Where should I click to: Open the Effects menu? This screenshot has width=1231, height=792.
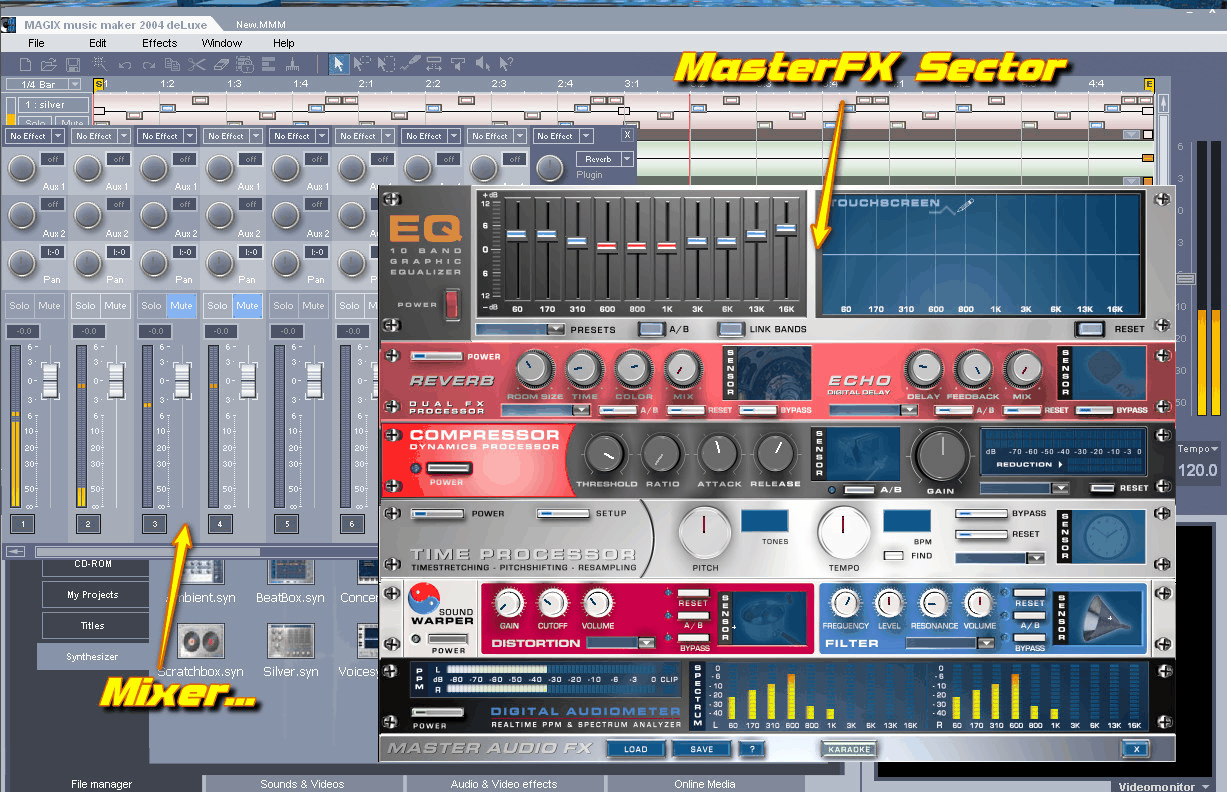coord(159,43)
